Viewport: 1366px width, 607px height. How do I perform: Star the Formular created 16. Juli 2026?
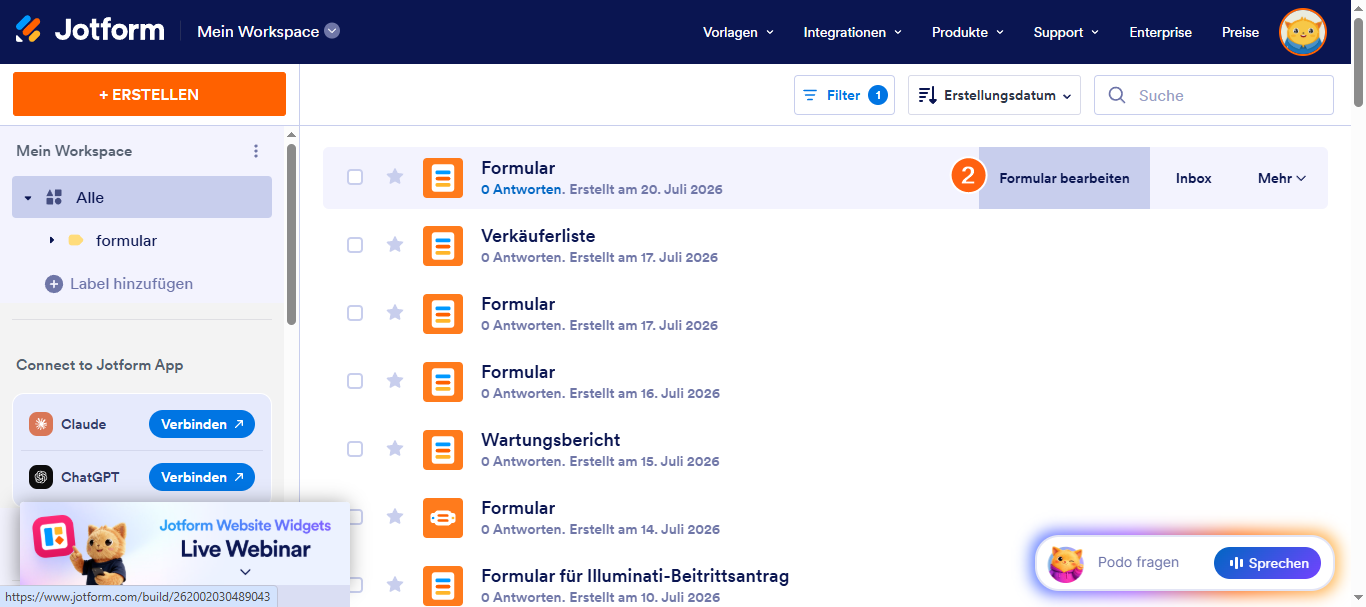tap(395, 381)
